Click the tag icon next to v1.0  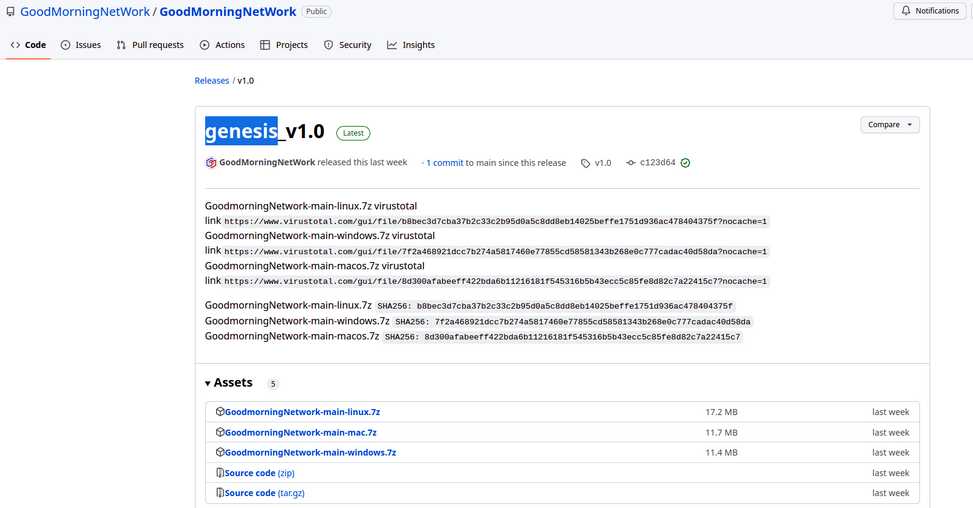585,163
